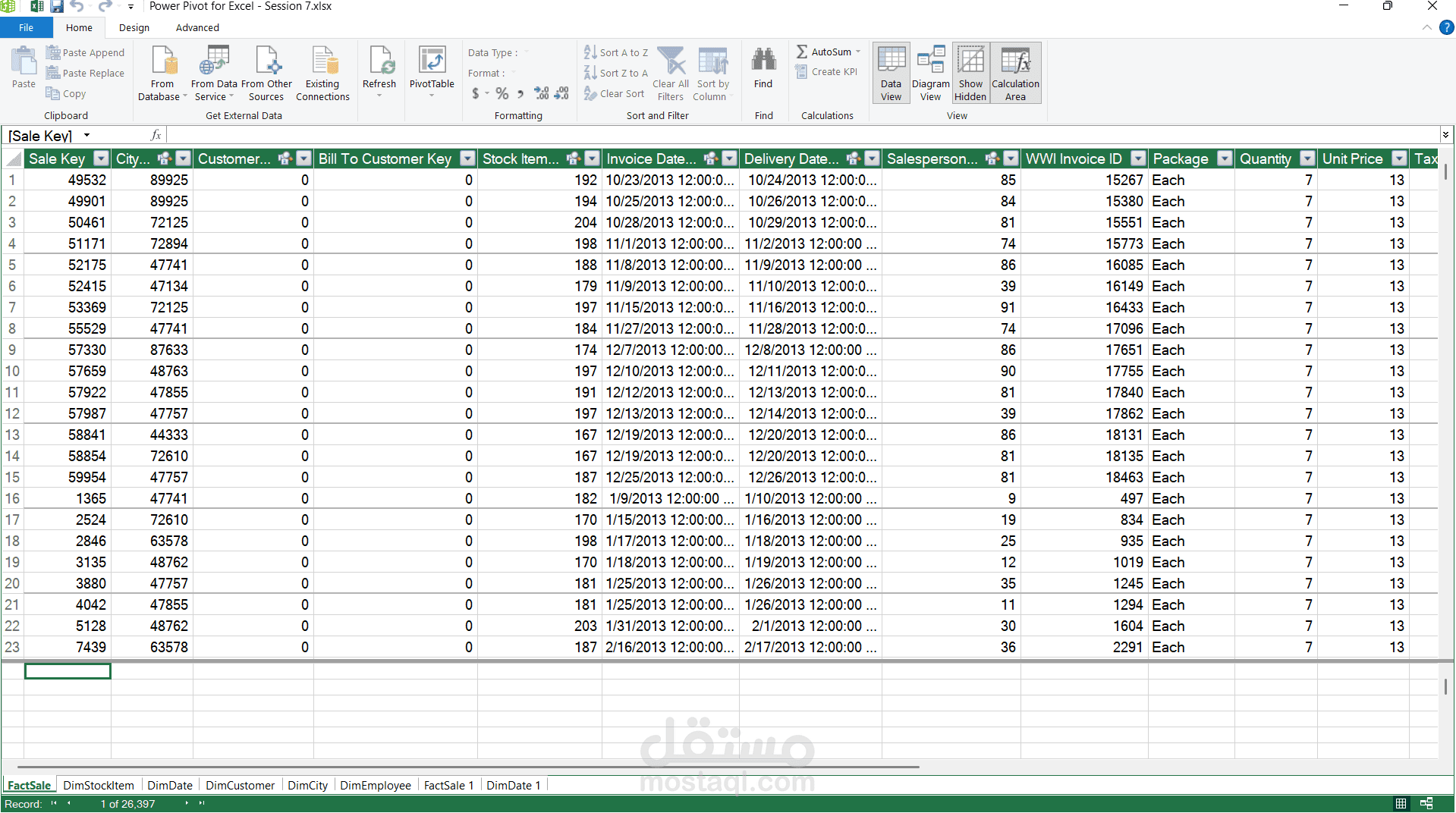Open City column filter dropdown

[183, 159]
